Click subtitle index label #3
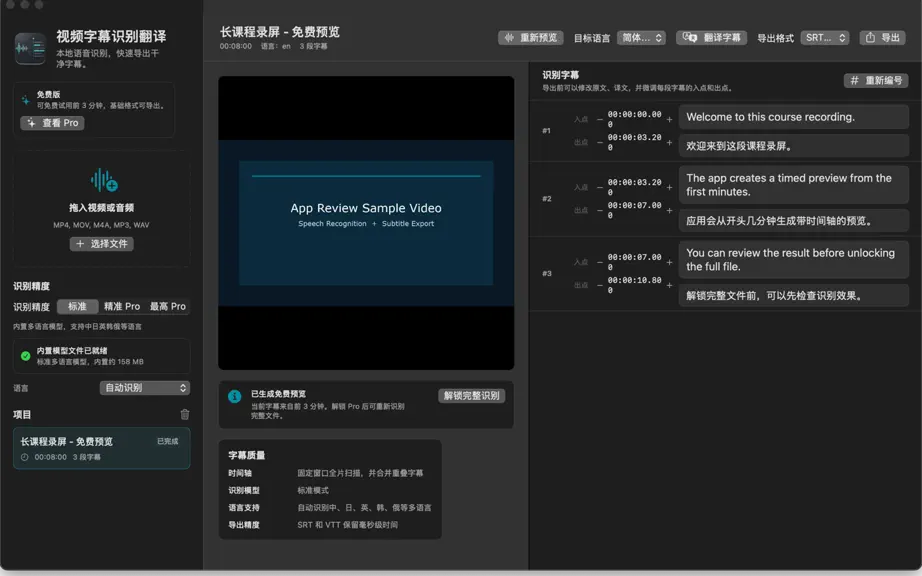 tap(547, 273)
